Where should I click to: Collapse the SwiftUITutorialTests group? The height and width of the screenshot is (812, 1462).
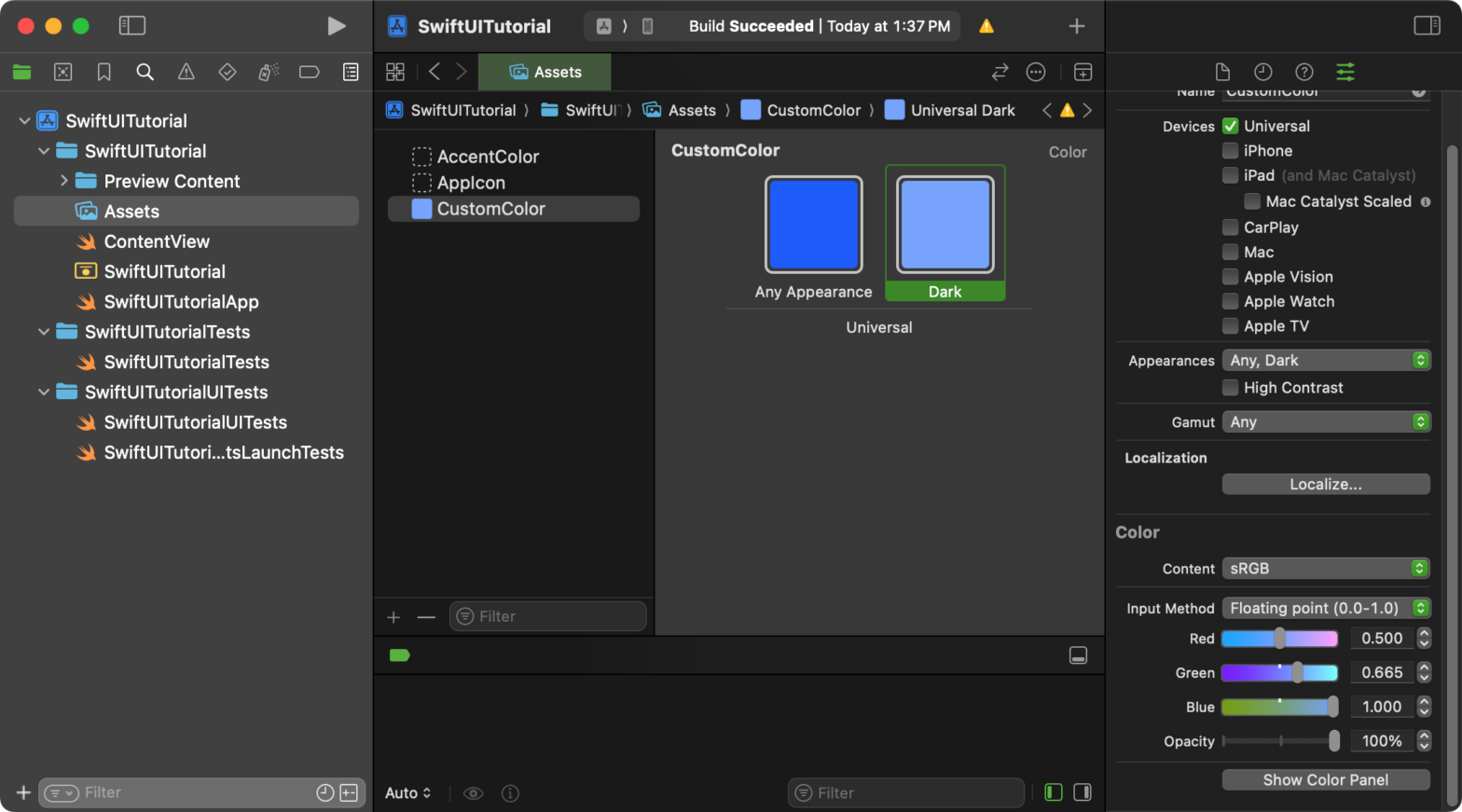point(44,332)
